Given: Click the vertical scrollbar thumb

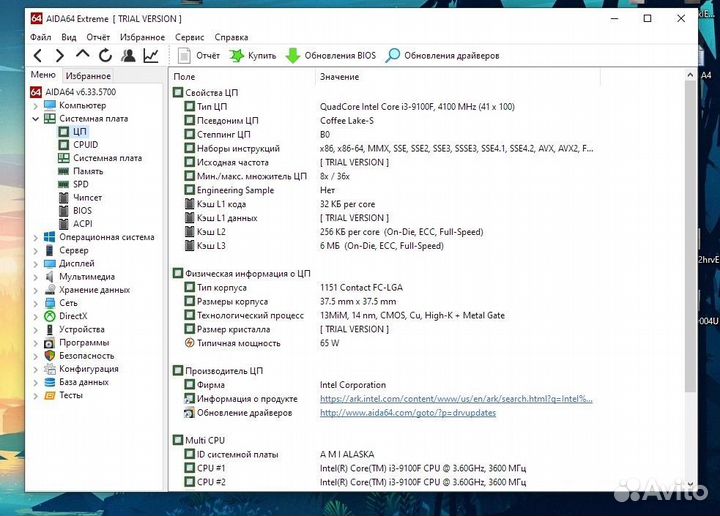Looking at the screenshot, I should [x=690, y=236].
